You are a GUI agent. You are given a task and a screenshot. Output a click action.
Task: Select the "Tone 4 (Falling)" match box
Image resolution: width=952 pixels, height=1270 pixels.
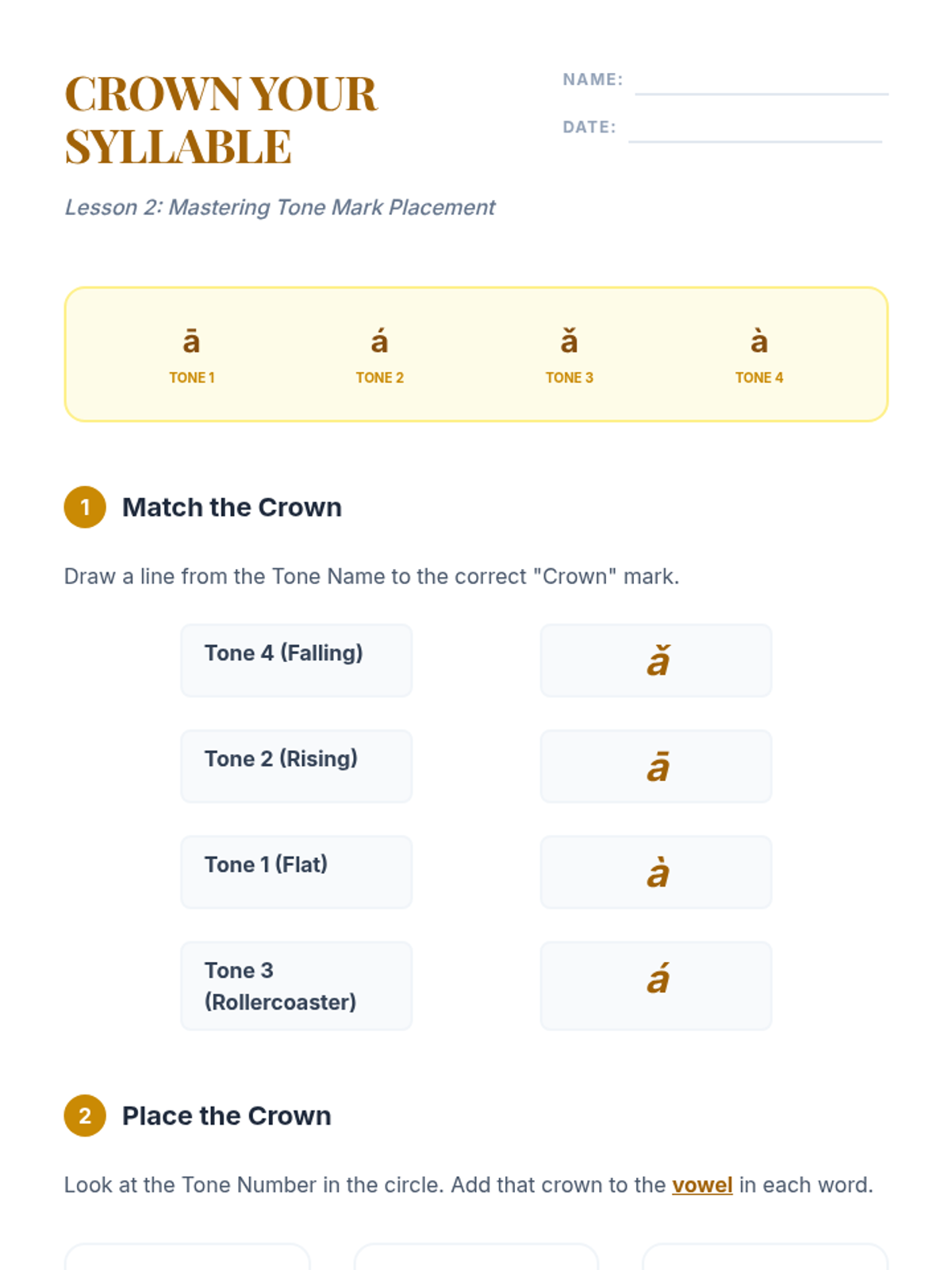tap(296, 660)
